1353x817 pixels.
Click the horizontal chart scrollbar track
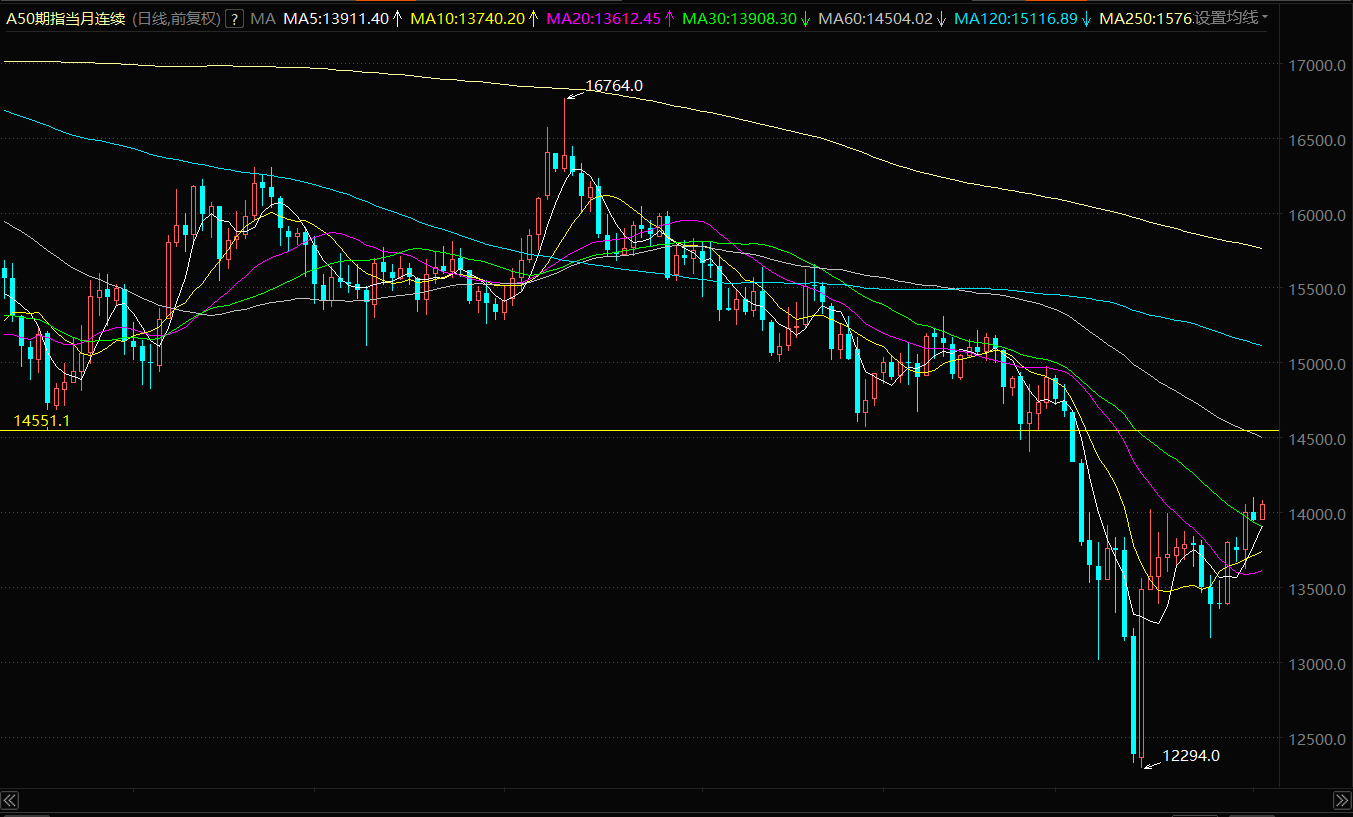click(676, 800)
